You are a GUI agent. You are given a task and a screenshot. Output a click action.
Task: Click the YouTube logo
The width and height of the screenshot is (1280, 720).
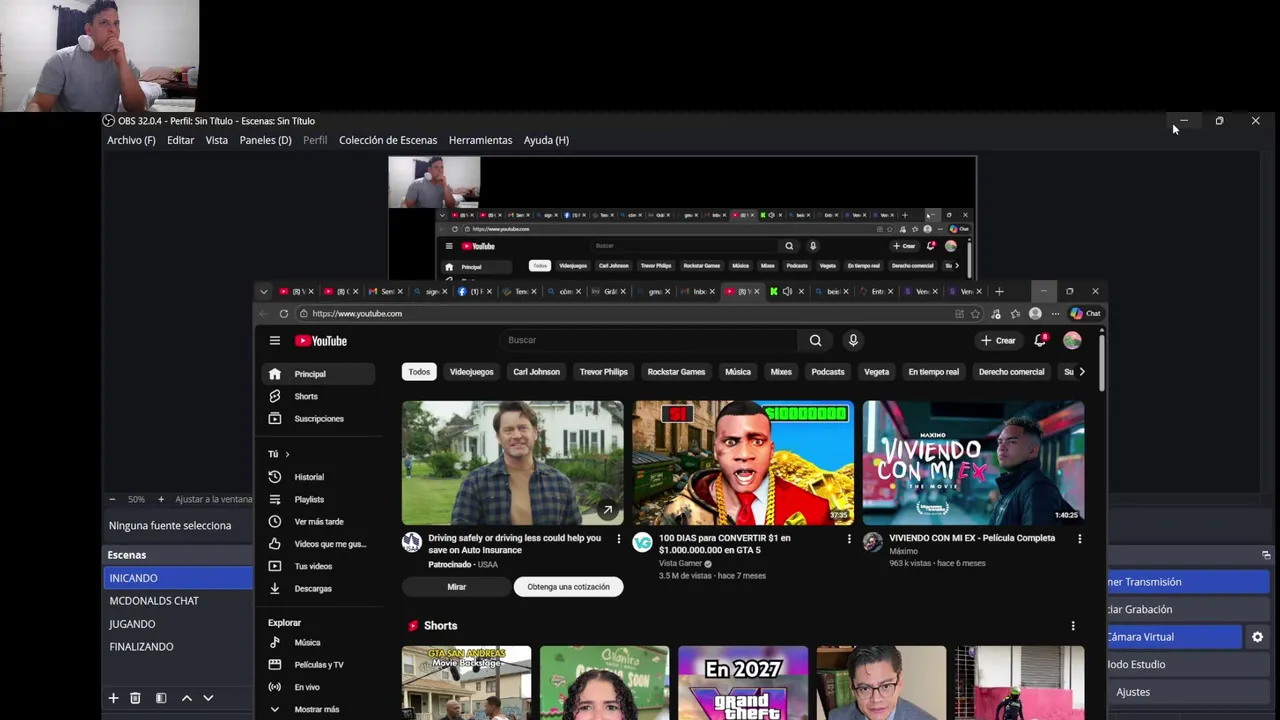click(321, 341)
